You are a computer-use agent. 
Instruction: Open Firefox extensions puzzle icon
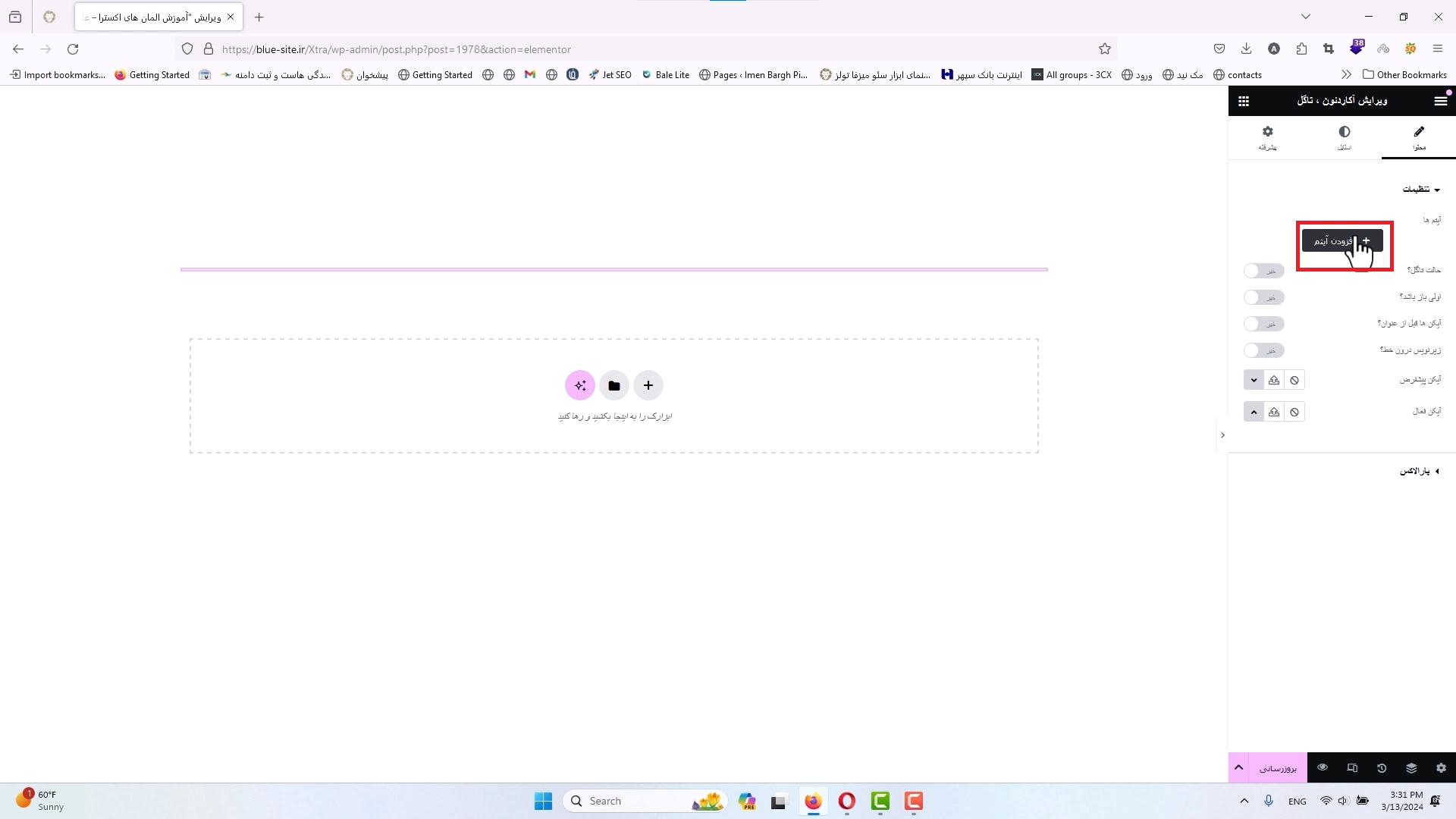point(1301,49)
